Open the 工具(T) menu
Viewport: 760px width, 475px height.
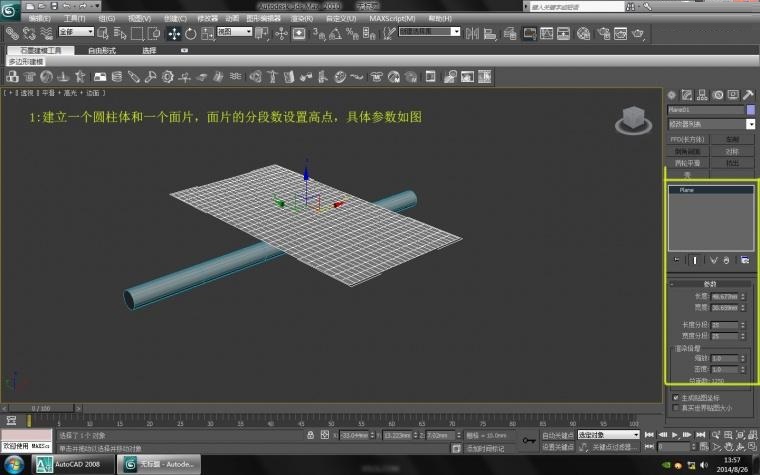(x=74, y=18)
